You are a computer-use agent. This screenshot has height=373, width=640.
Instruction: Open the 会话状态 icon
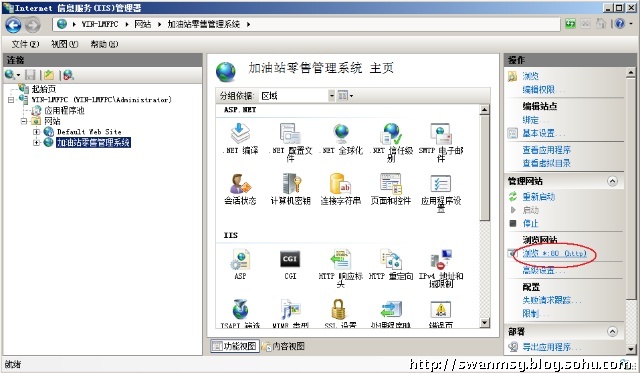(x=240, y=184)
